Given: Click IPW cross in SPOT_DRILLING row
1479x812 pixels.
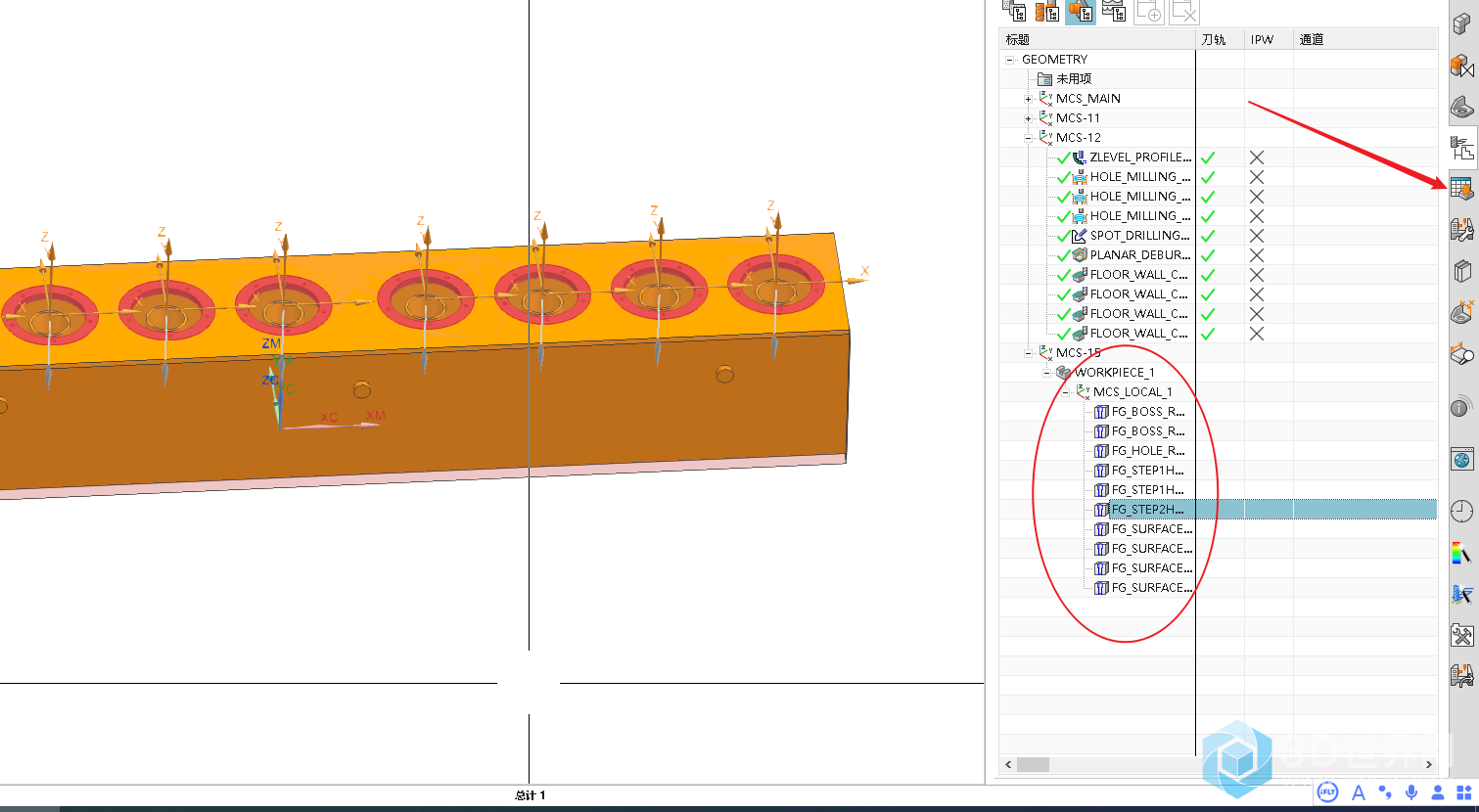Looking at the screenshot, I should 1257,236.
